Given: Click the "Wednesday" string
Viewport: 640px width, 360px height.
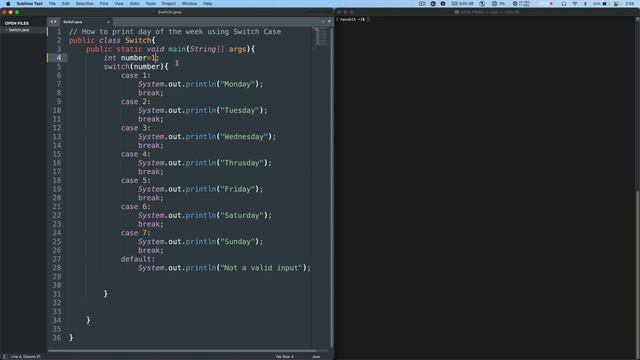Looking at the screenshot, I should (244, 137).
